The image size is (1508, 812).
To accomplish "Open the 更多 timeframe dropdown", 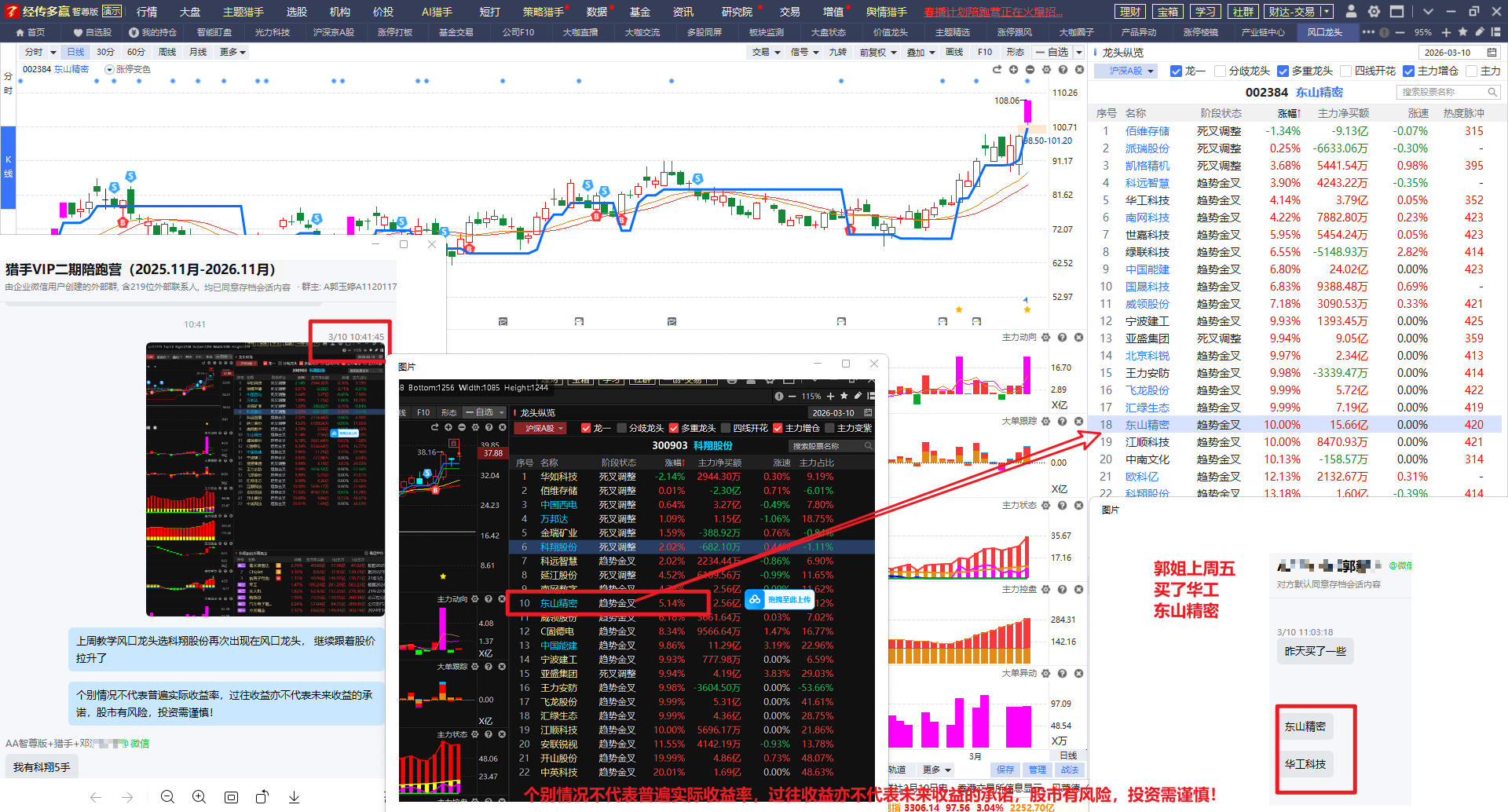I will tap(232, 53).
